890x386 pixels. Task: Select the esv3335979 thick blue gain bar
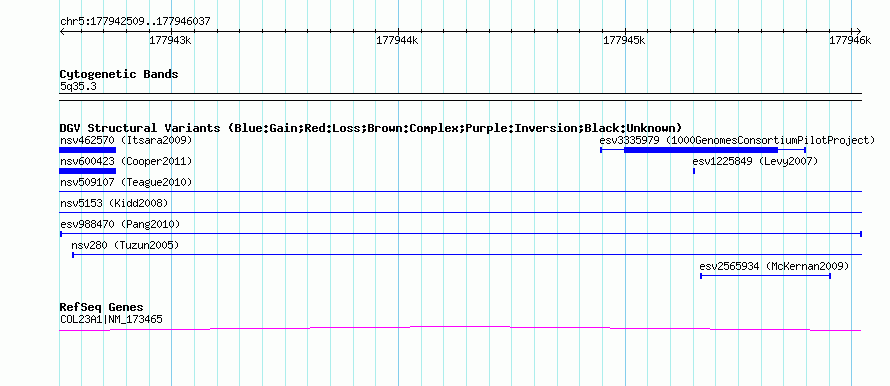[700, 150]
